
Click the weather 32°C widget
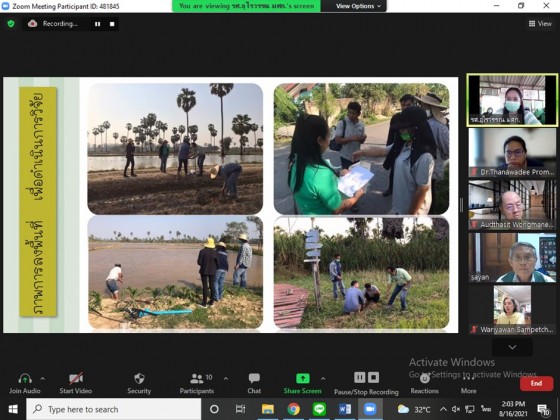coord(414,409)
